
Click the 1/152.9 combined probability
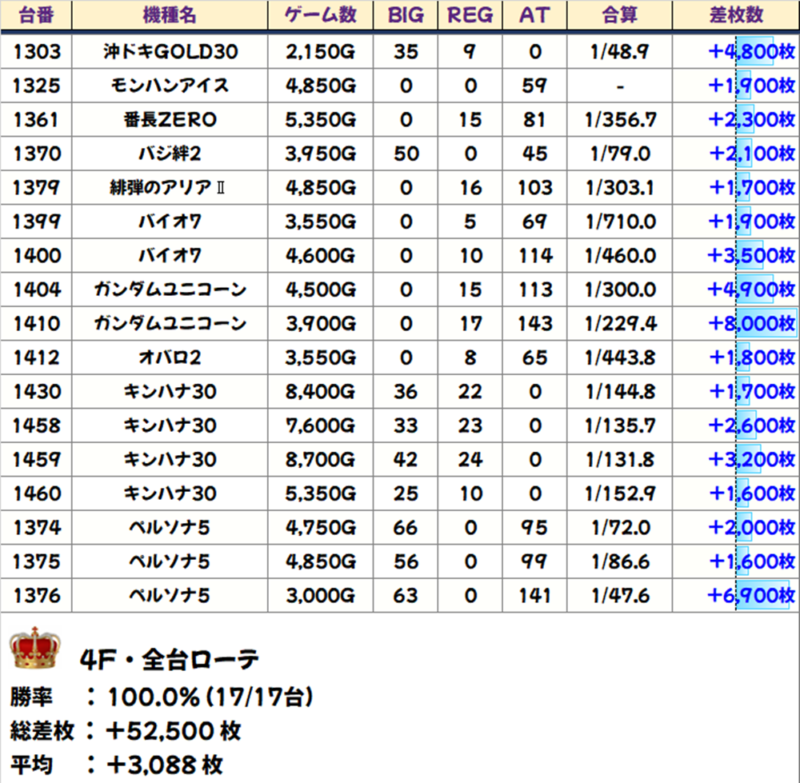click(620, 494)
